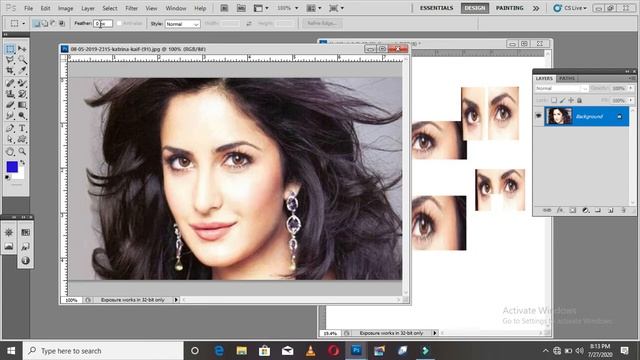
Task: Switch to the Essentials workspace
Action: coord(436,8)
